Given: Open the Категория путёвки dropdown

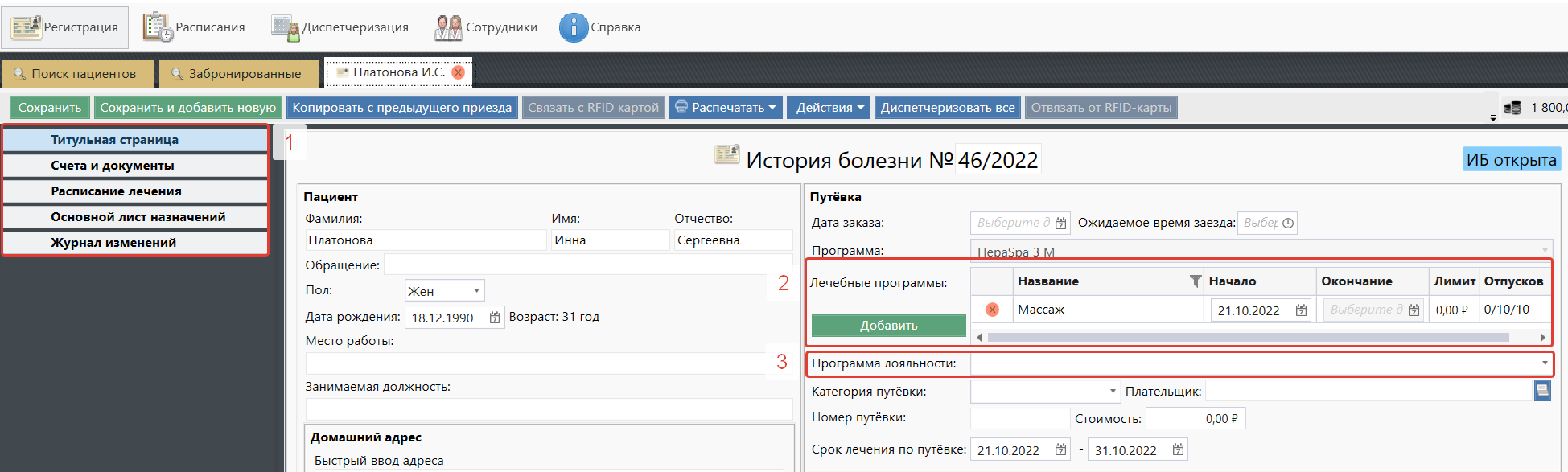Looking at the screenshot, I should tap(1113, 392).
